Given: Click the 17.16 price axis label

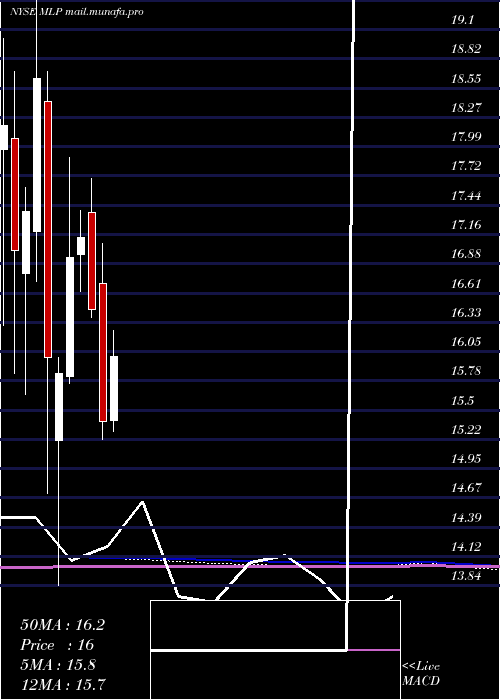Looking at the screenshot, I should 467,225.
